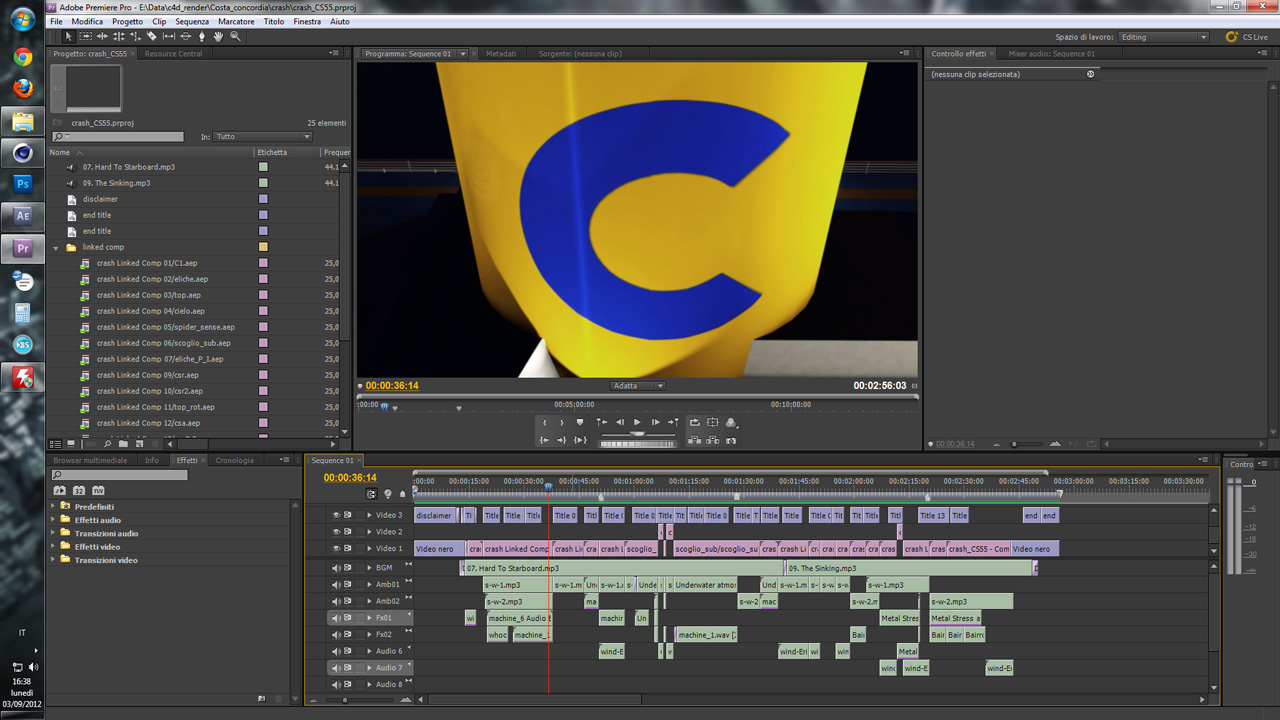Select the Selection arrow tool
The height and width of the screenshot is (720, 1280).
tap(68, 36)
